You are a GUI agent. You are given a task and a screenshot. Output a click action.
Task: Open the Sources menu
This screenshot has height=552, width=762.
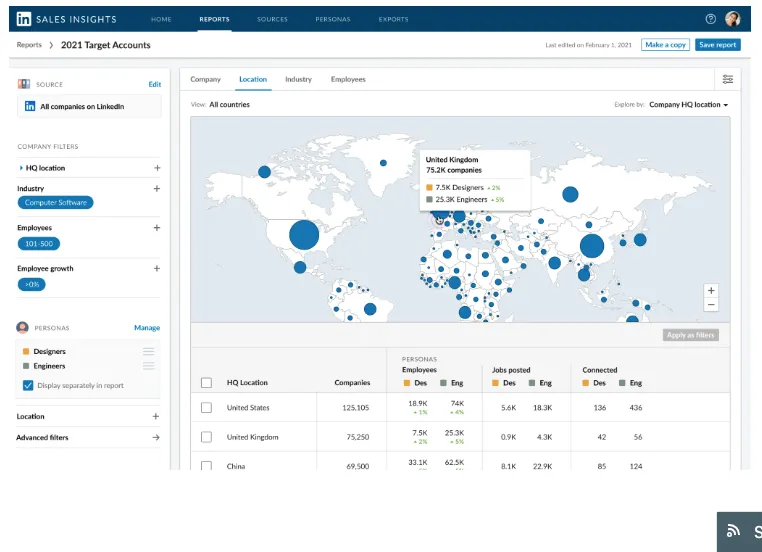272,19
